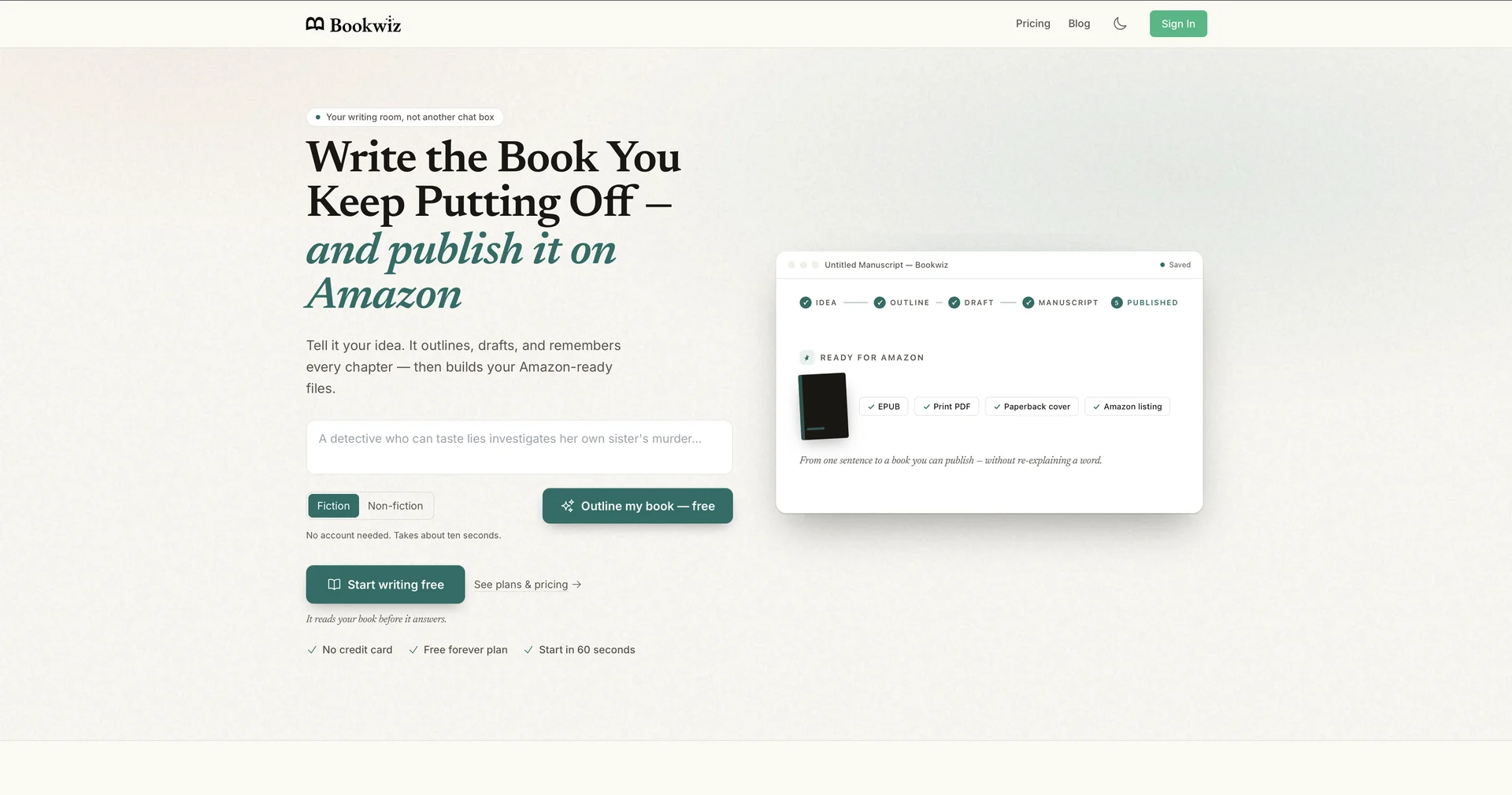
Task: Select the Fiction genre option
Action: coord(333,506)
